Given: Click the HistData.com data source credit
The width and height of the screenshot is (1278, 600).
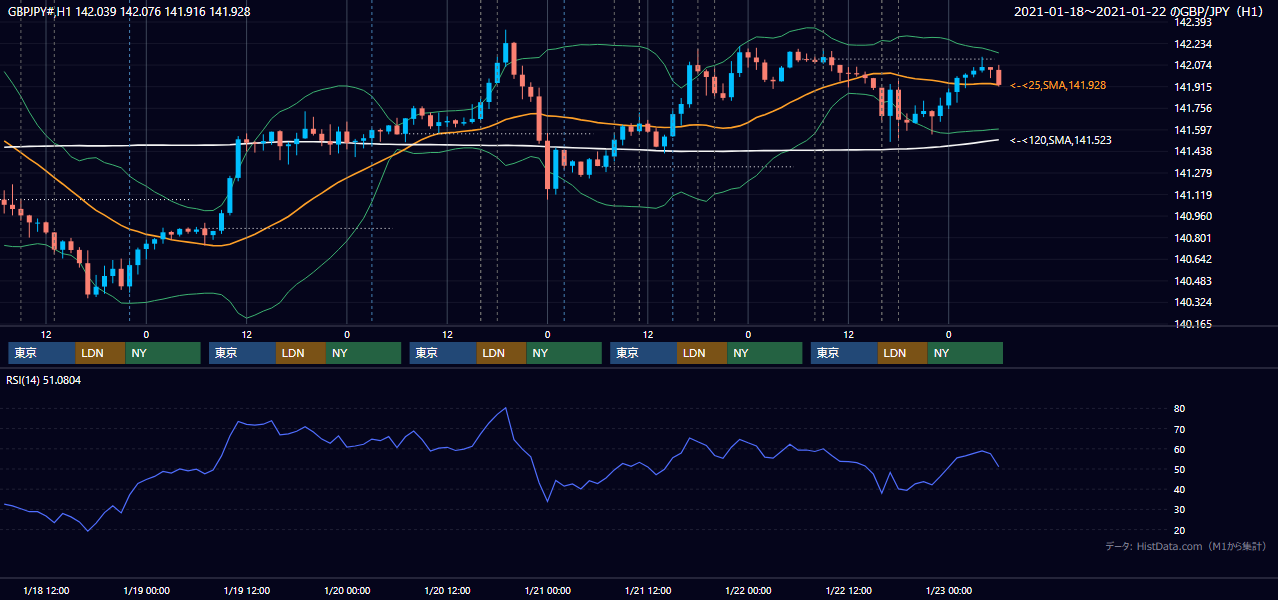Looking at the screenshot, I should [x=1186, y=546].
